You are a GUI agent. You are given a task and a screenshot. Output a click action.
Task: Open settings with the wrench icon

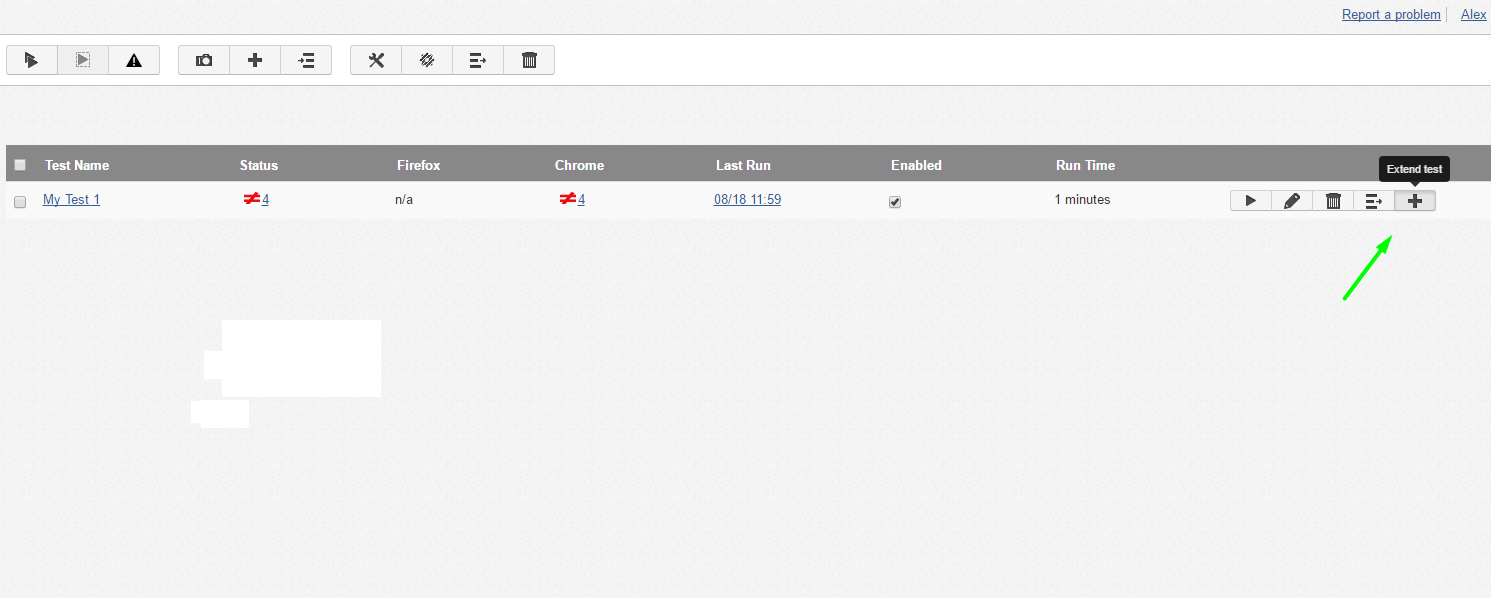click(375, 60)
